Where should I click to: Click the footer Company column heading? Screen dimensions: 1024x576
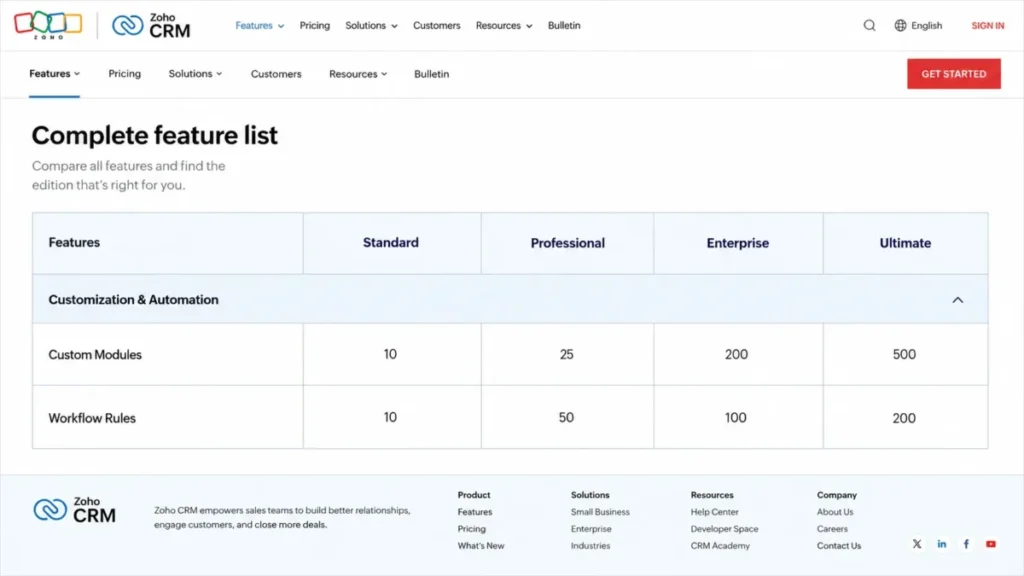pos(837,495)
